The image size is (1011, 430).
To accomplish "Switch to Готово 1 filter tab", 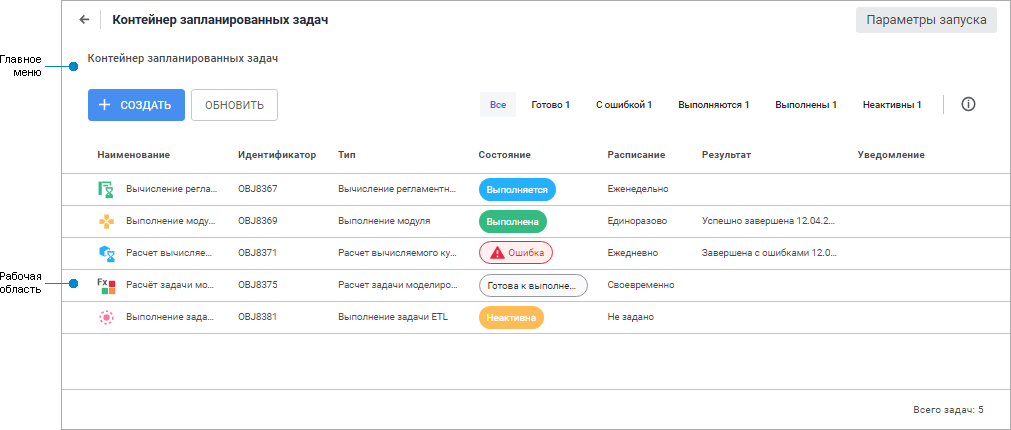I will (550, 105).
